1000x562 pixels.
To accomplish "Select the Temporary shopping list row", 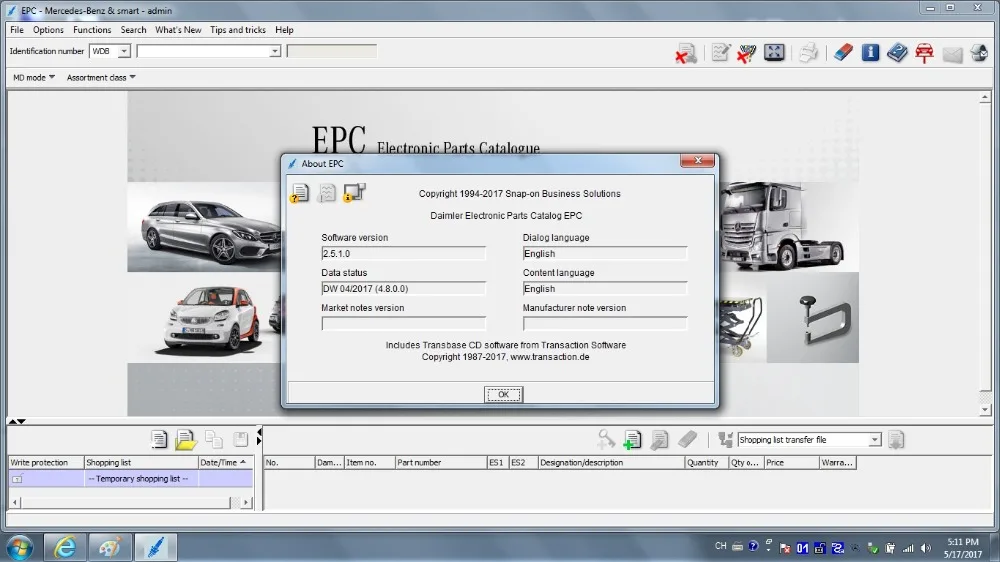I will tap(131, 478).
